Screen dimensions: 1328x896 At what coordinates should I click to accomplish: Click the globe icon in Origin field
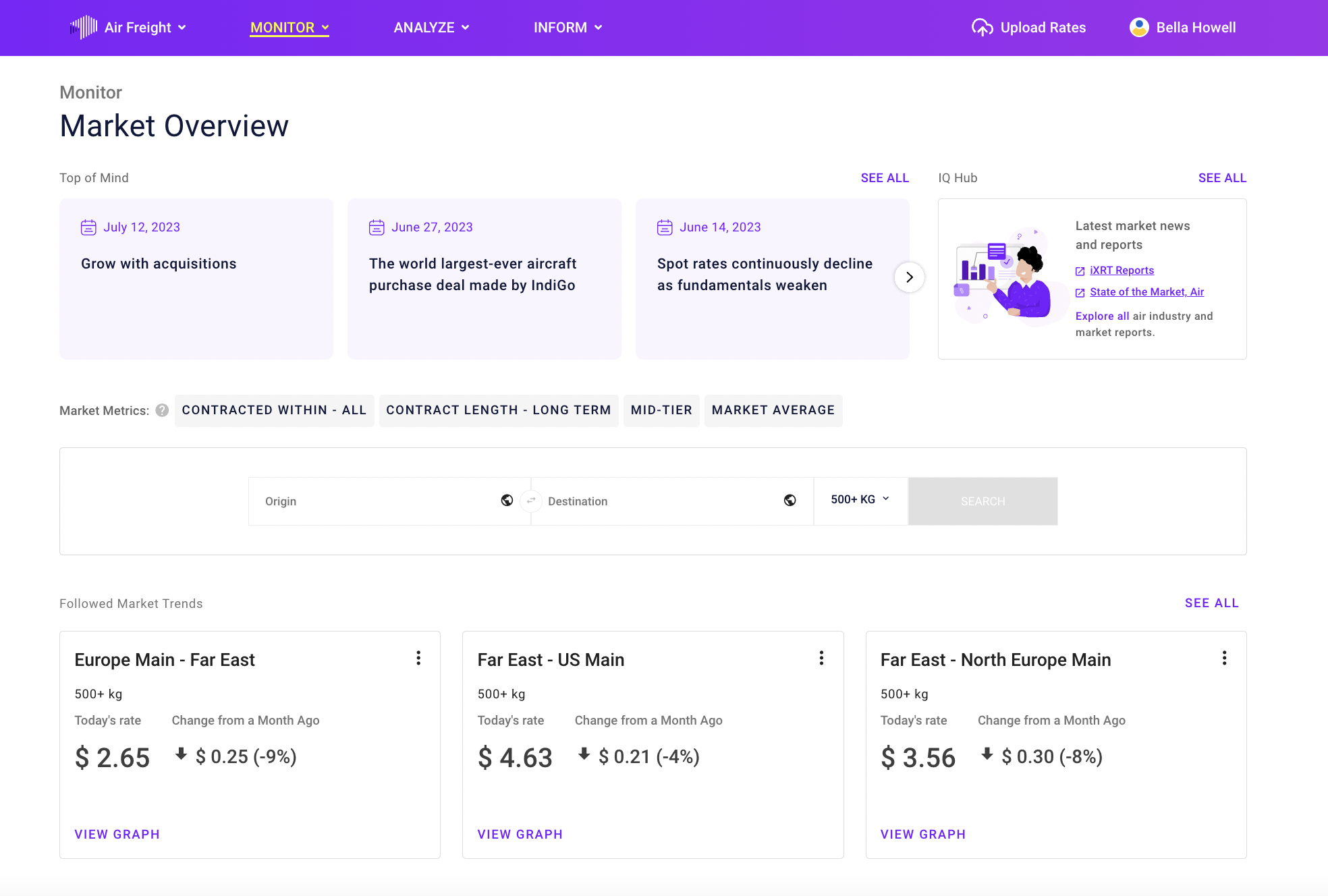coord(507,501)
